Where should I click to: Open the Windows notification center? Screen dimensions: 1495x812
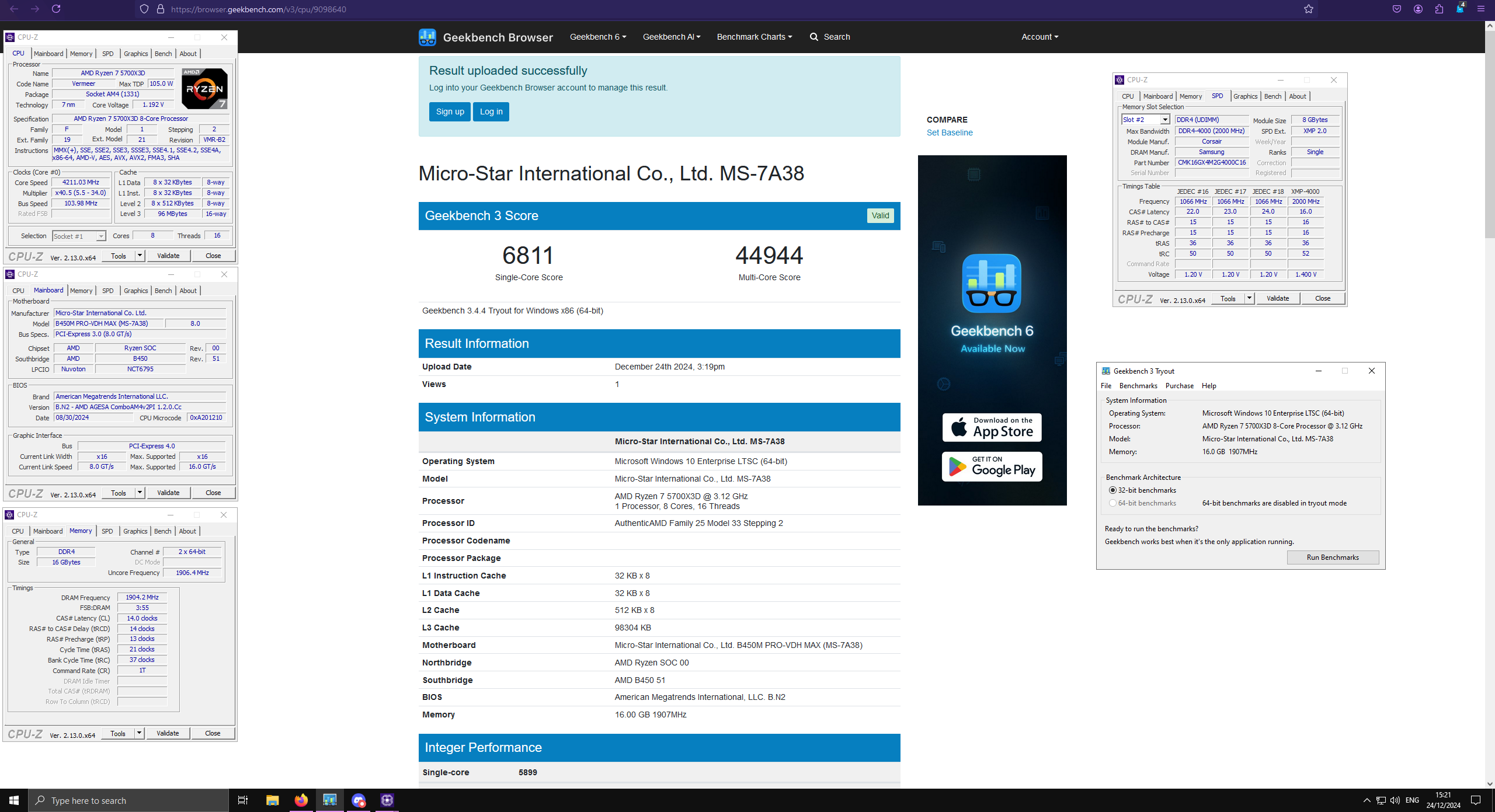click(x=1476, y=800)
